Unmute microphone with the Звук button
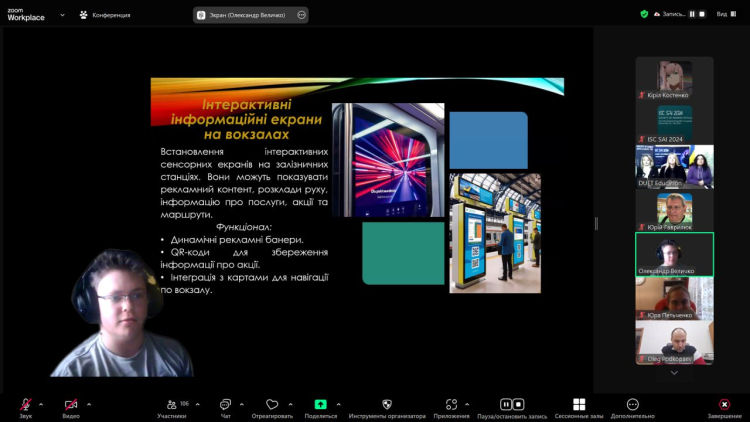This screenshot has height=422, width=750. coord(25,405)
